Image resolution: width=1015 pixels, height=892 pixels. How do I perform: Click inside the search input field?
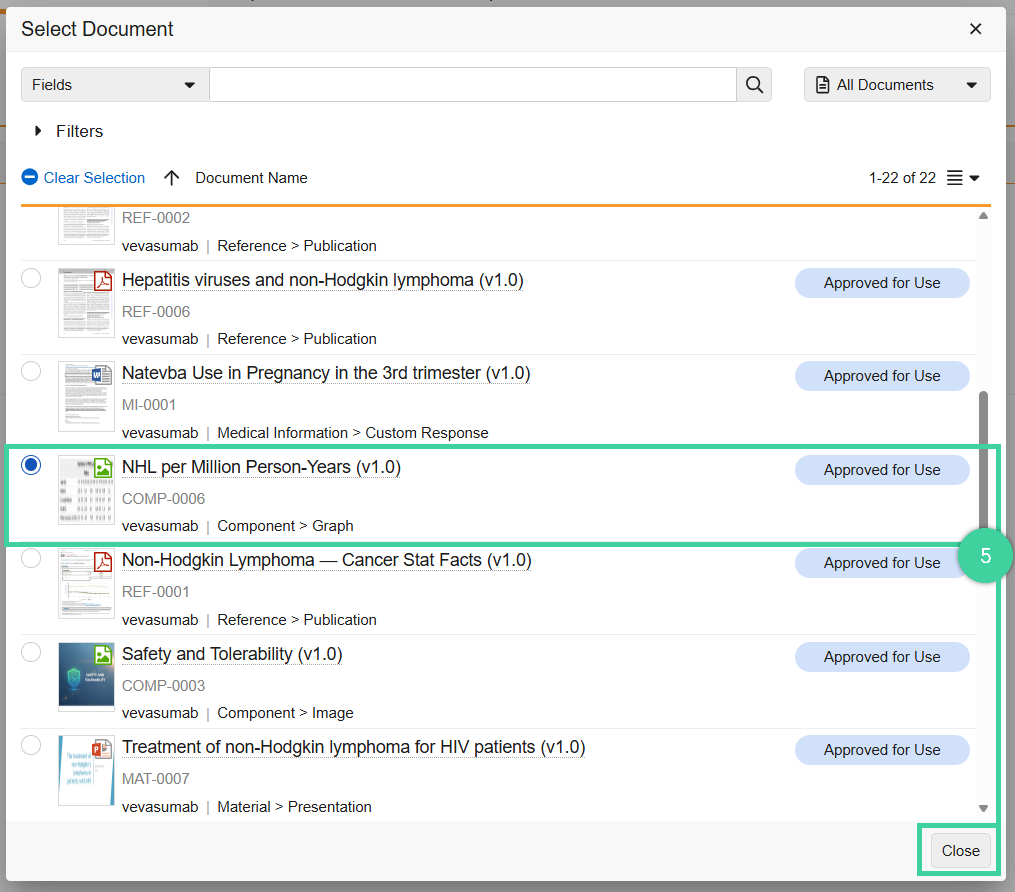point(470,84)
